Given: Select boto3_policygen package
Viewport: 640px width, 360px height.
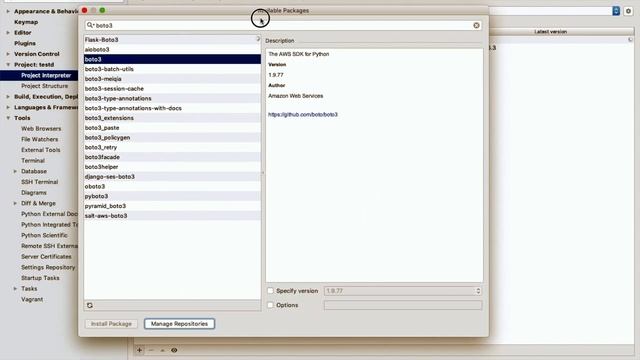Looking at the screenshot, I should 172,138.
